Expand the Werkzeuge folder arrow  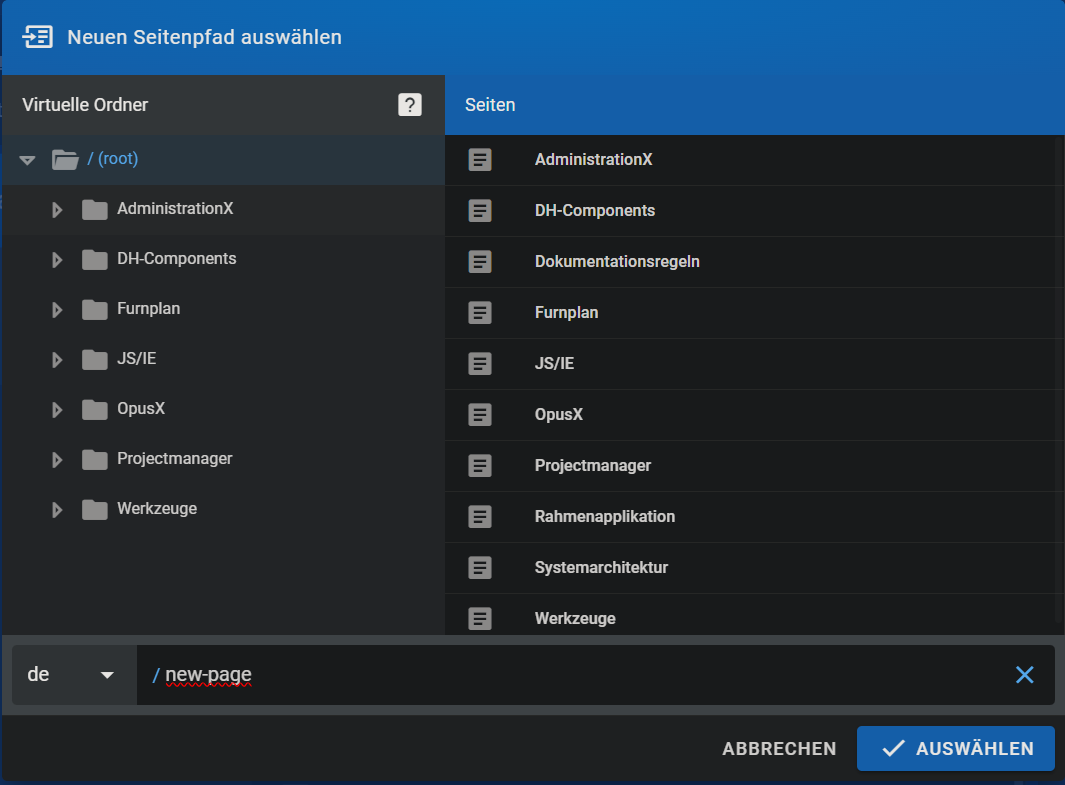coord(57,509)
